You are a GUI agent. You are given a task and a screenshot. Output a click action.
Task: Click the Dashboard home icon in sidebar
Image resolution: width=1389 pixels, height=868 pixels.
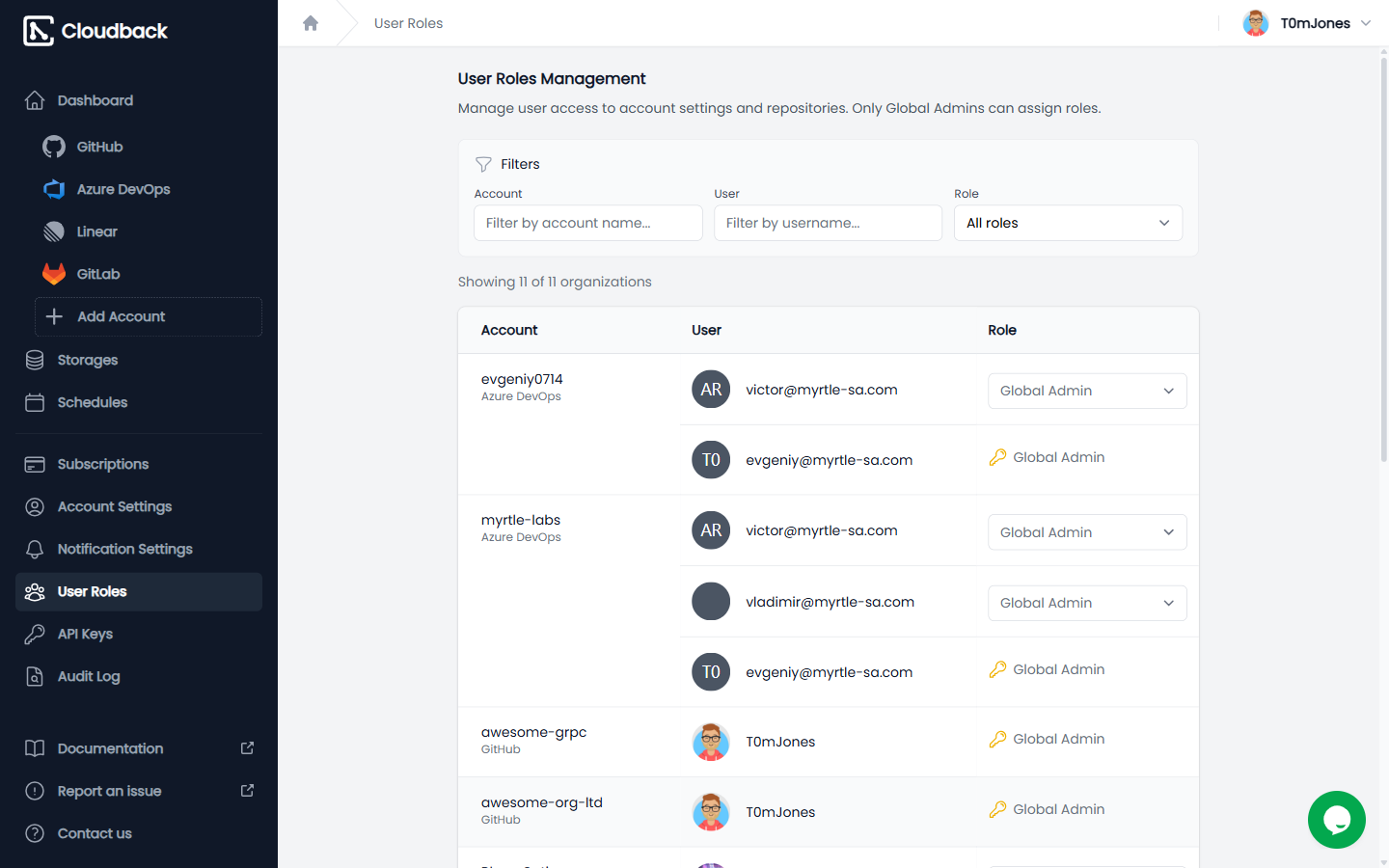[x=35, y=100]
